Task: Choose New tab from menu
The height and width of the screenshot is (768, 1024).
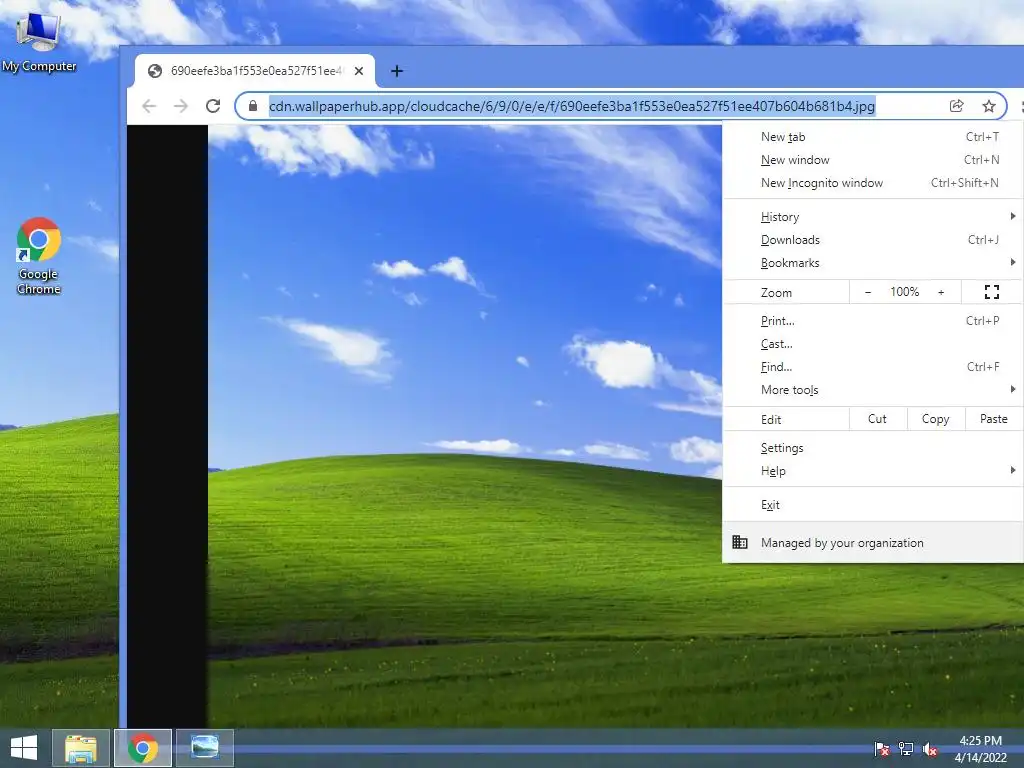Action: pos(872,136)
